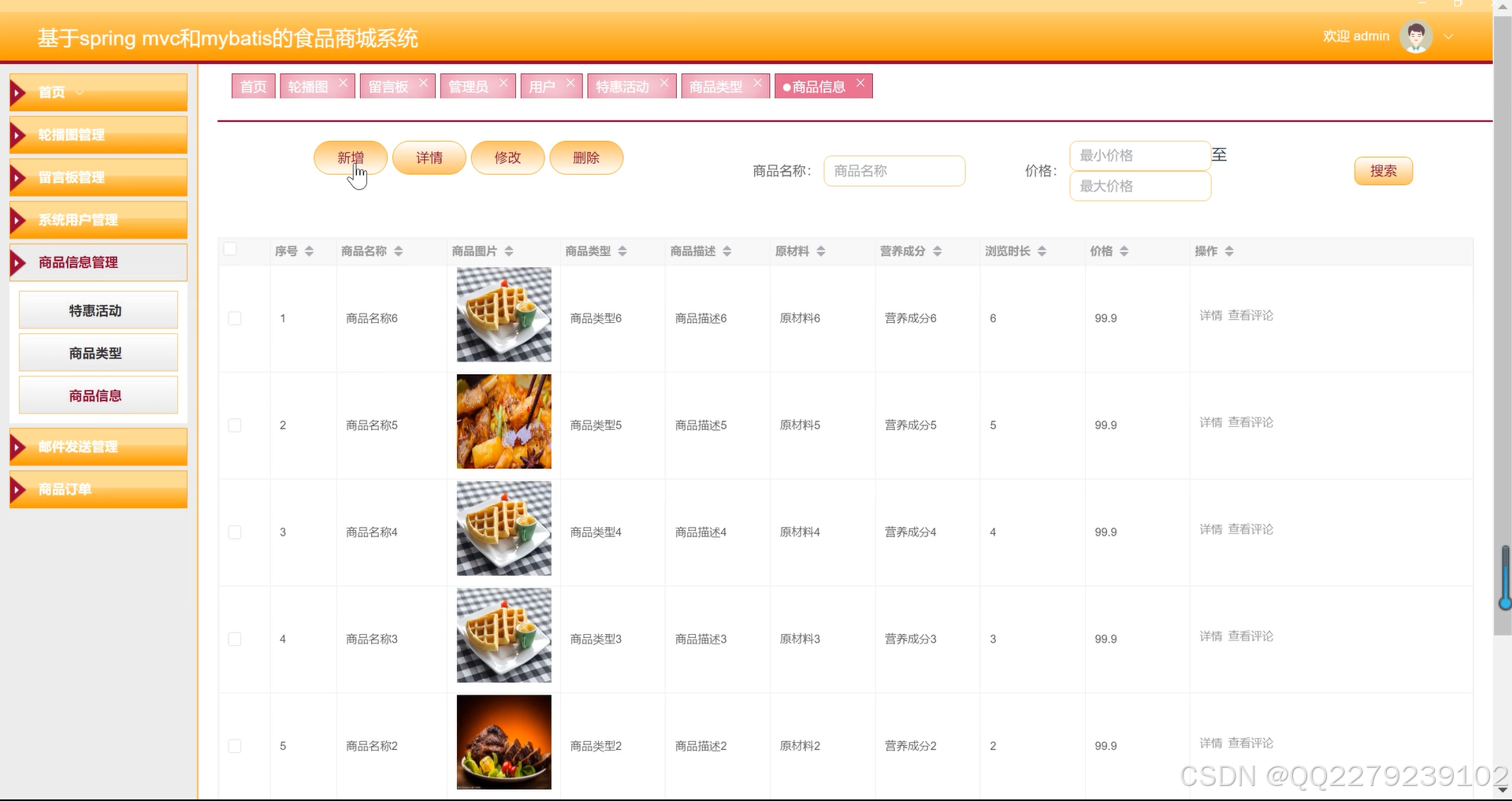Sort products by the 价格 column
Screen dimensions: 1512x801
click(1125, 251)
